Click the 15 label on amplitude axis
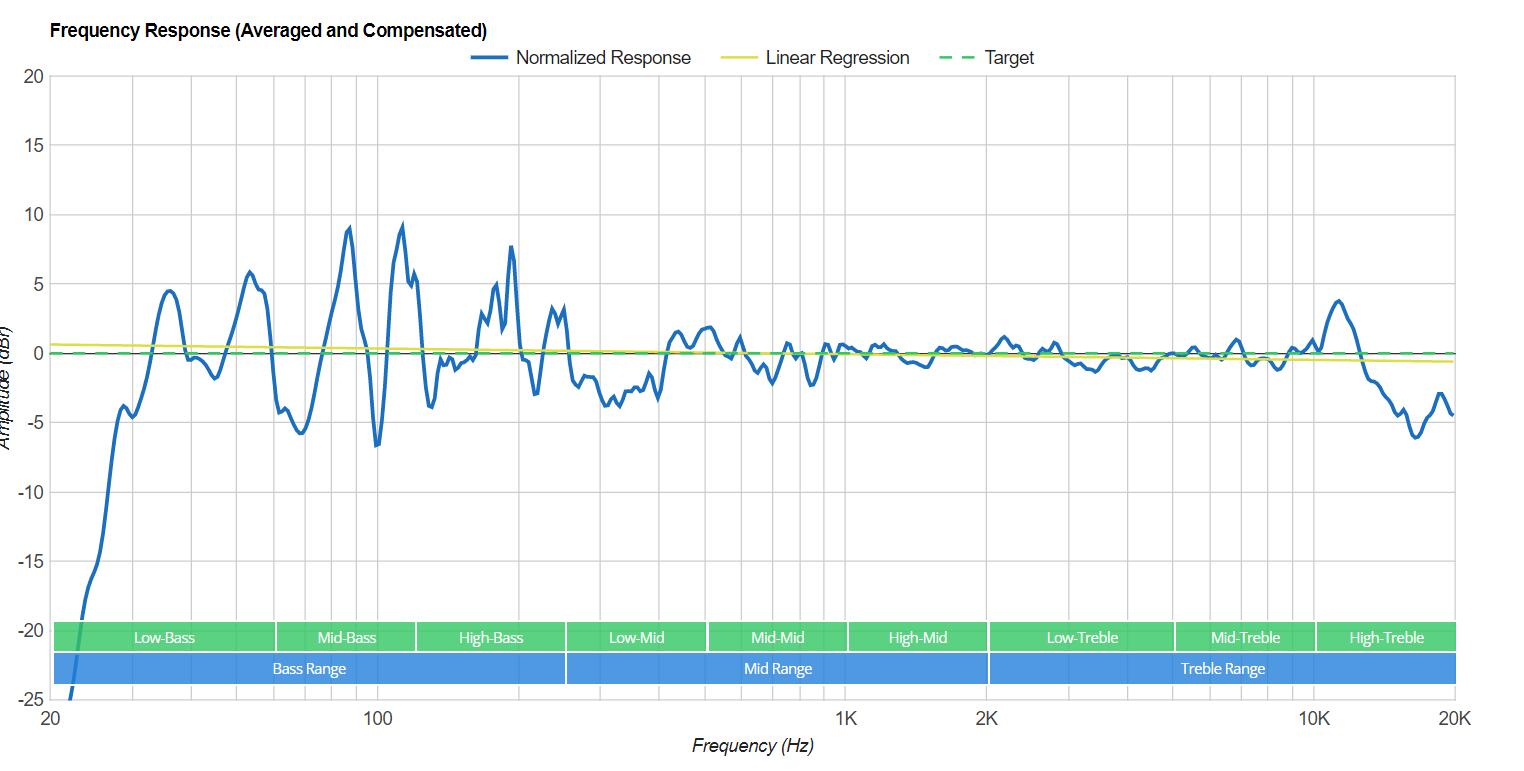 (x=33, y=146)
